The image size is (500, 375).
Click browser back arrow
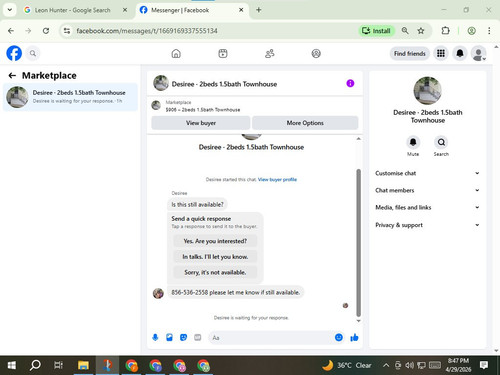tap(11, 31)
